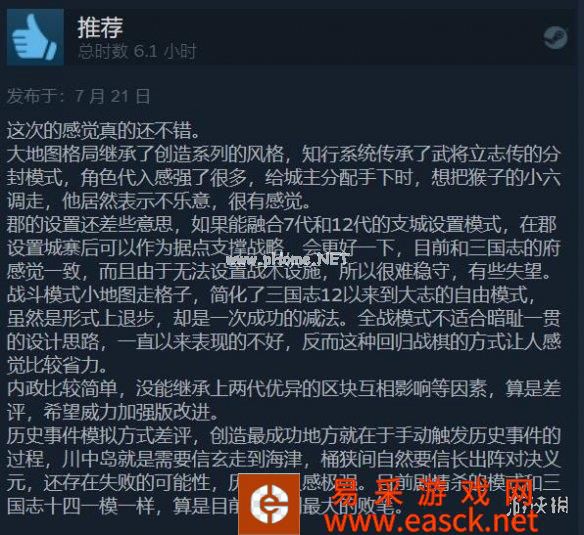
Task: Click the orange easck logo icon
Action: 269,504
